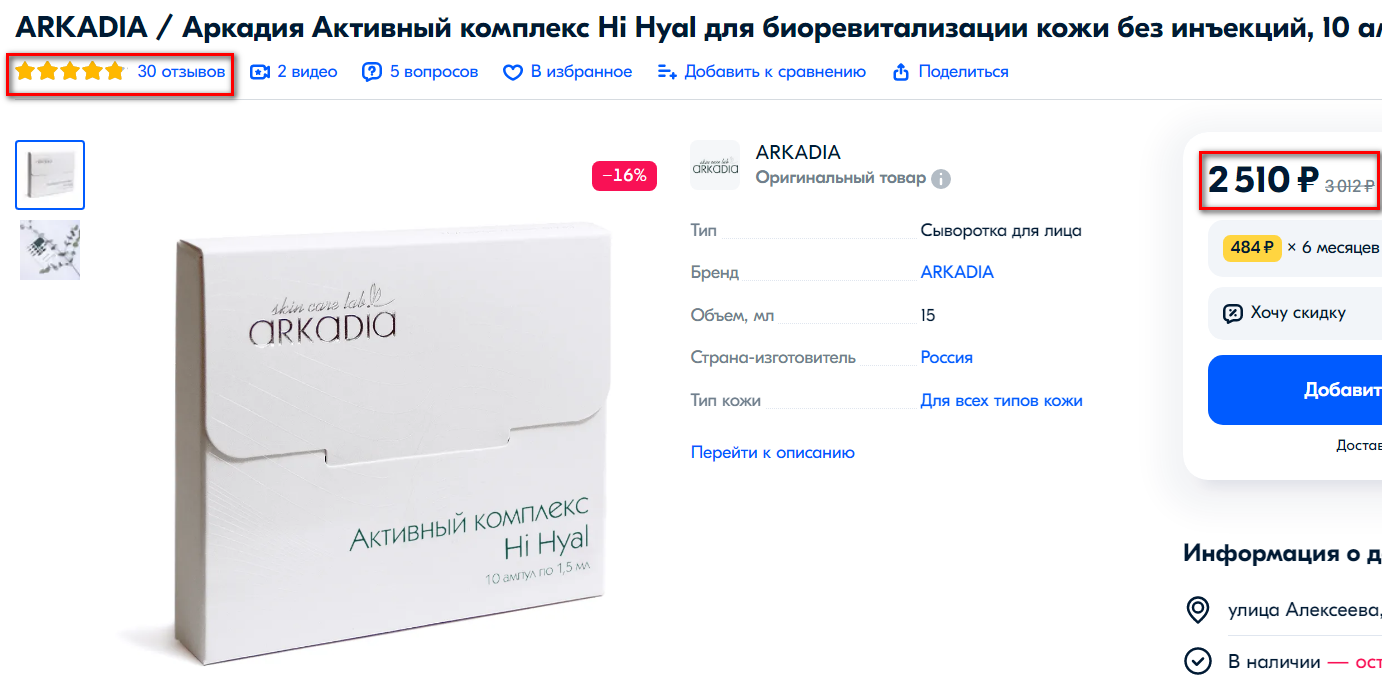Screen dimensions: 1382x680
Task: Open the Россия country link
Action: click(x=946, y=357)
